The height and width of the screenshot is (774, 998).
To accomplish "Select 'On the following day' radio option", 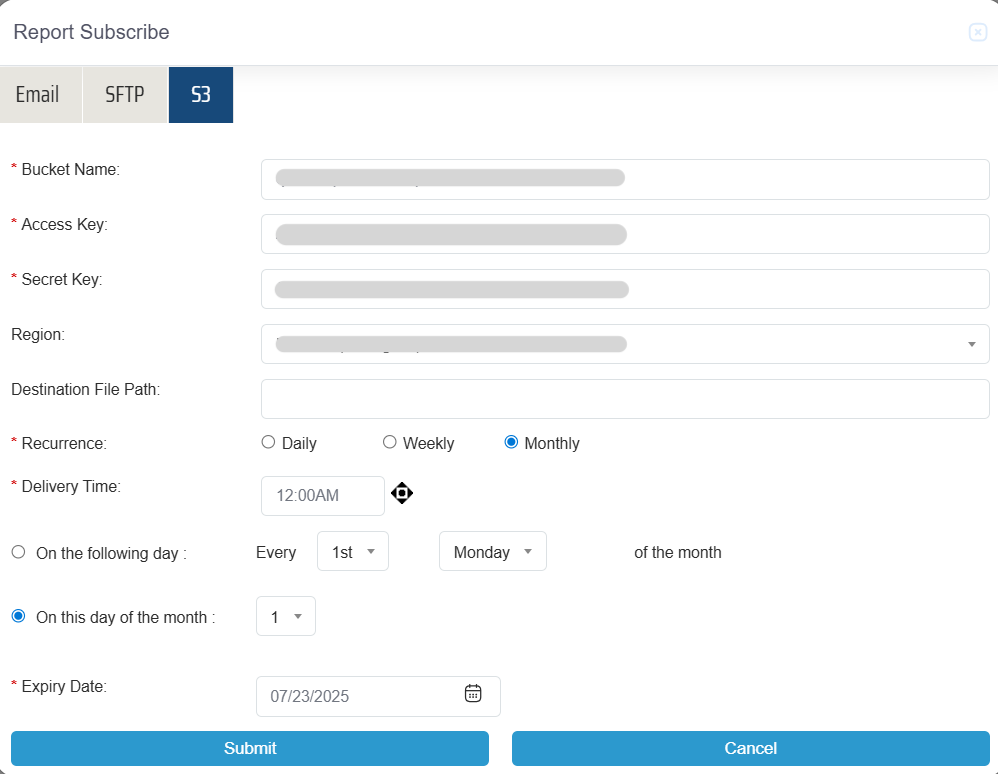I will [18, 552].
